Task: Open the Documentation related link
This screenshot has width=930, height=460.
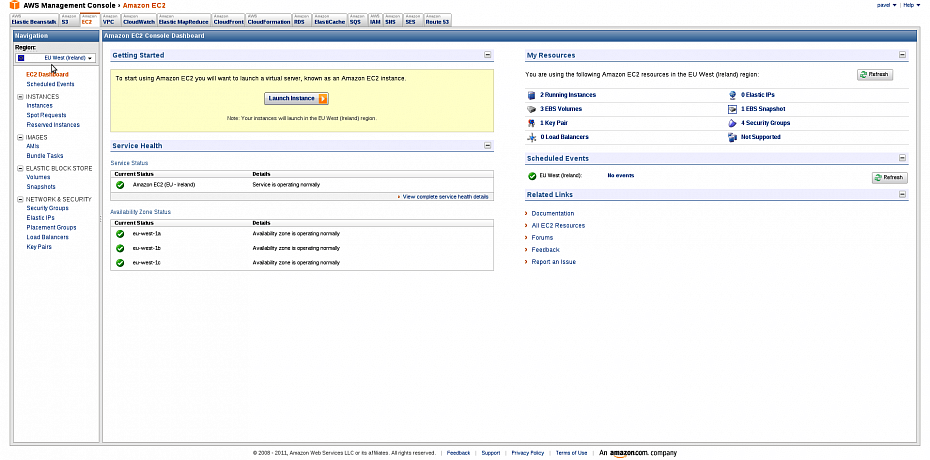Action: tap(553, 213)
